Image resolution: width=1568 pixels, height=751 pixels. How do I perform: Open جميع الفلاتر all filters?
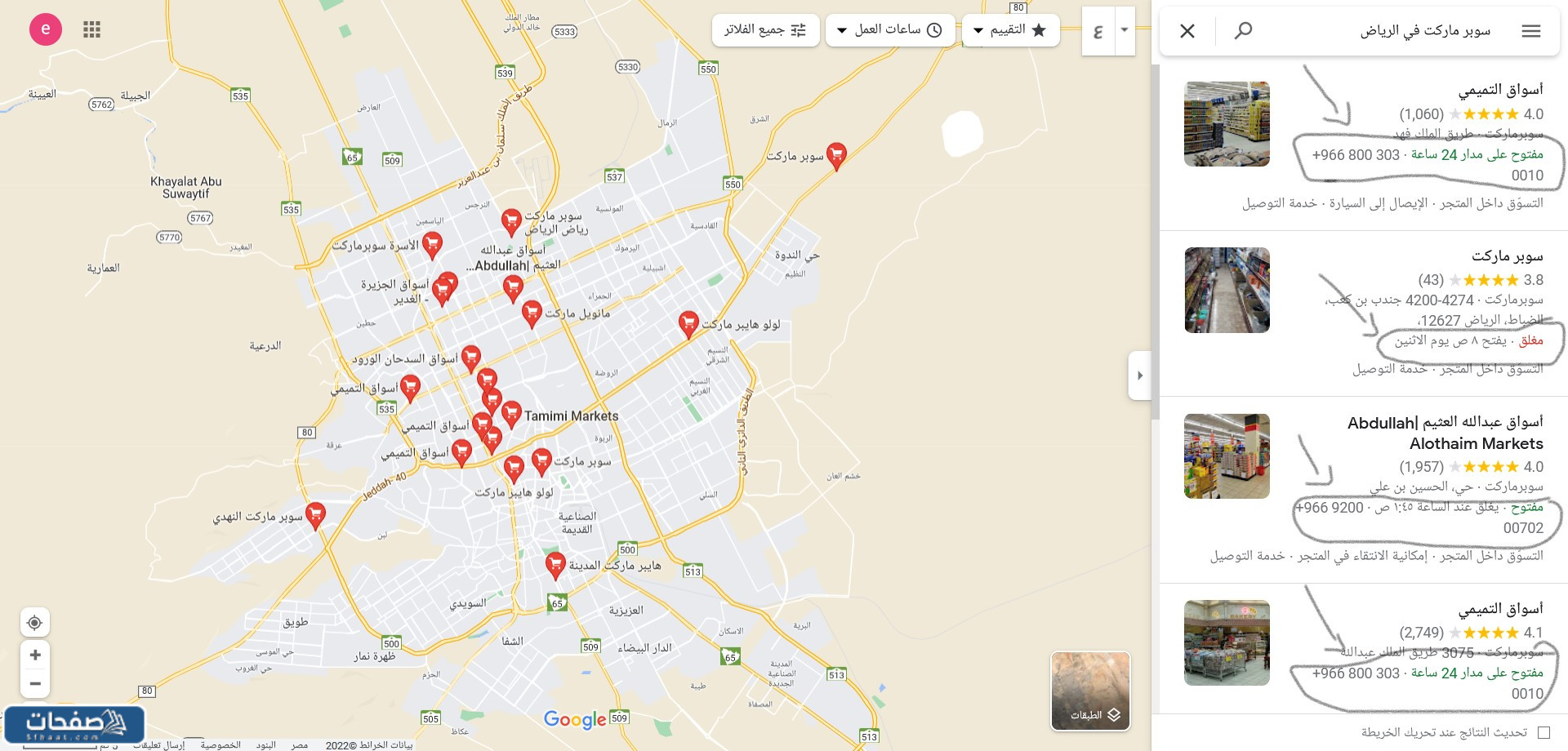pyautogui.click(x=765, y=29)
